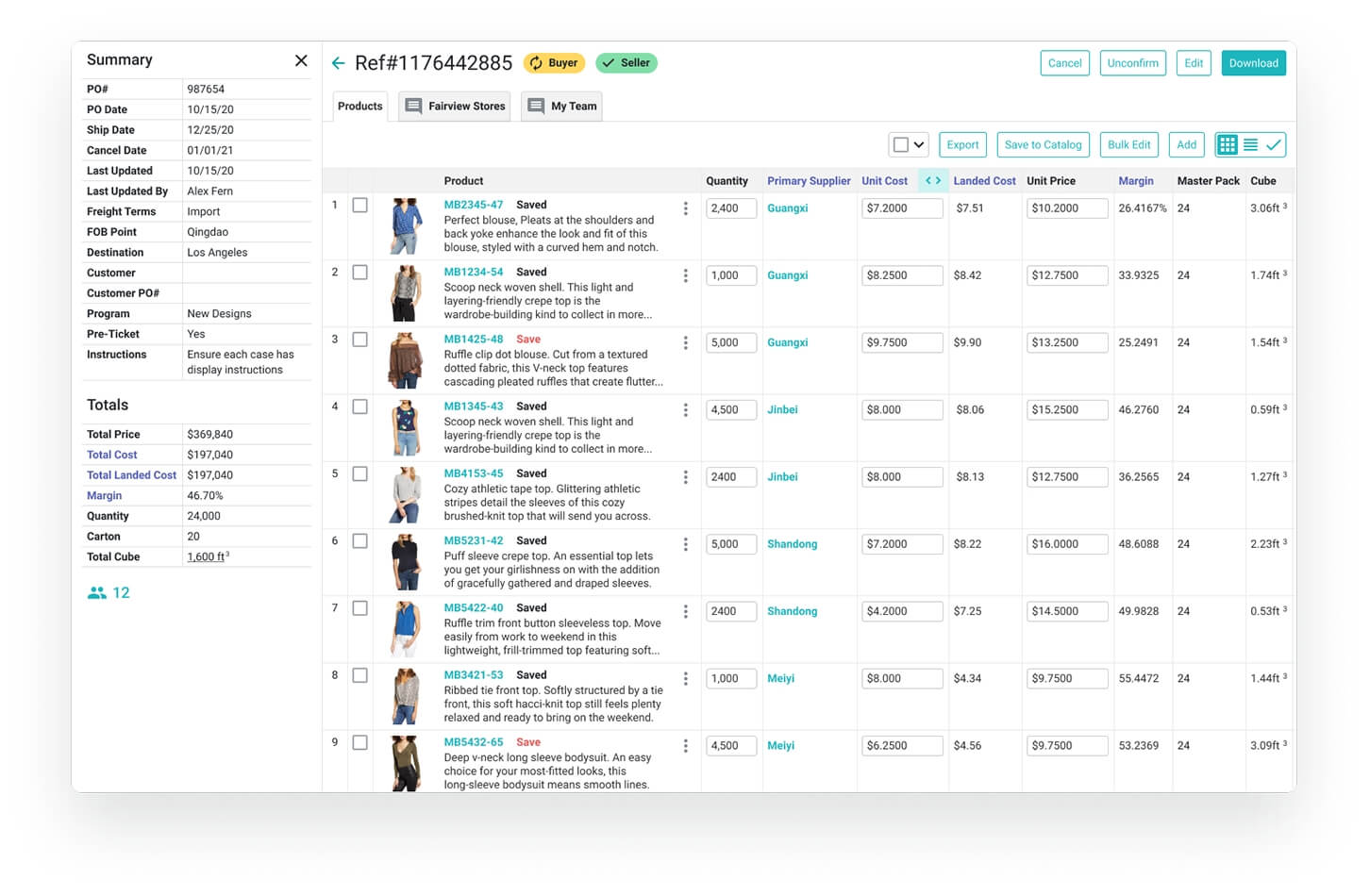Check the checkbox for row 3

359,340
